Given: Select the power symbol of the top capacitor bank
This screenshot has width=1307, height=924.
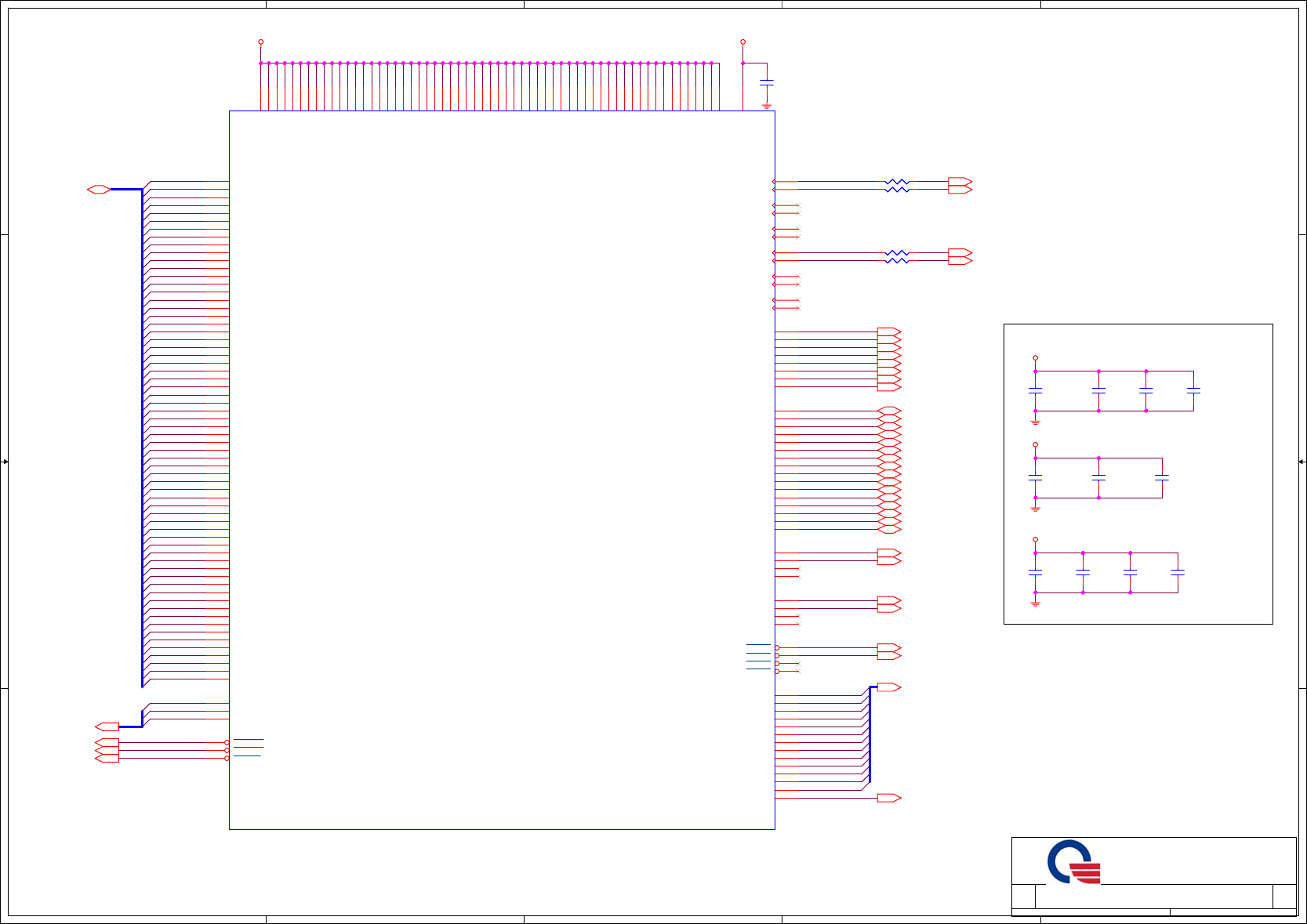Looking at the screenshot, I should click(x=1036, y=358).
